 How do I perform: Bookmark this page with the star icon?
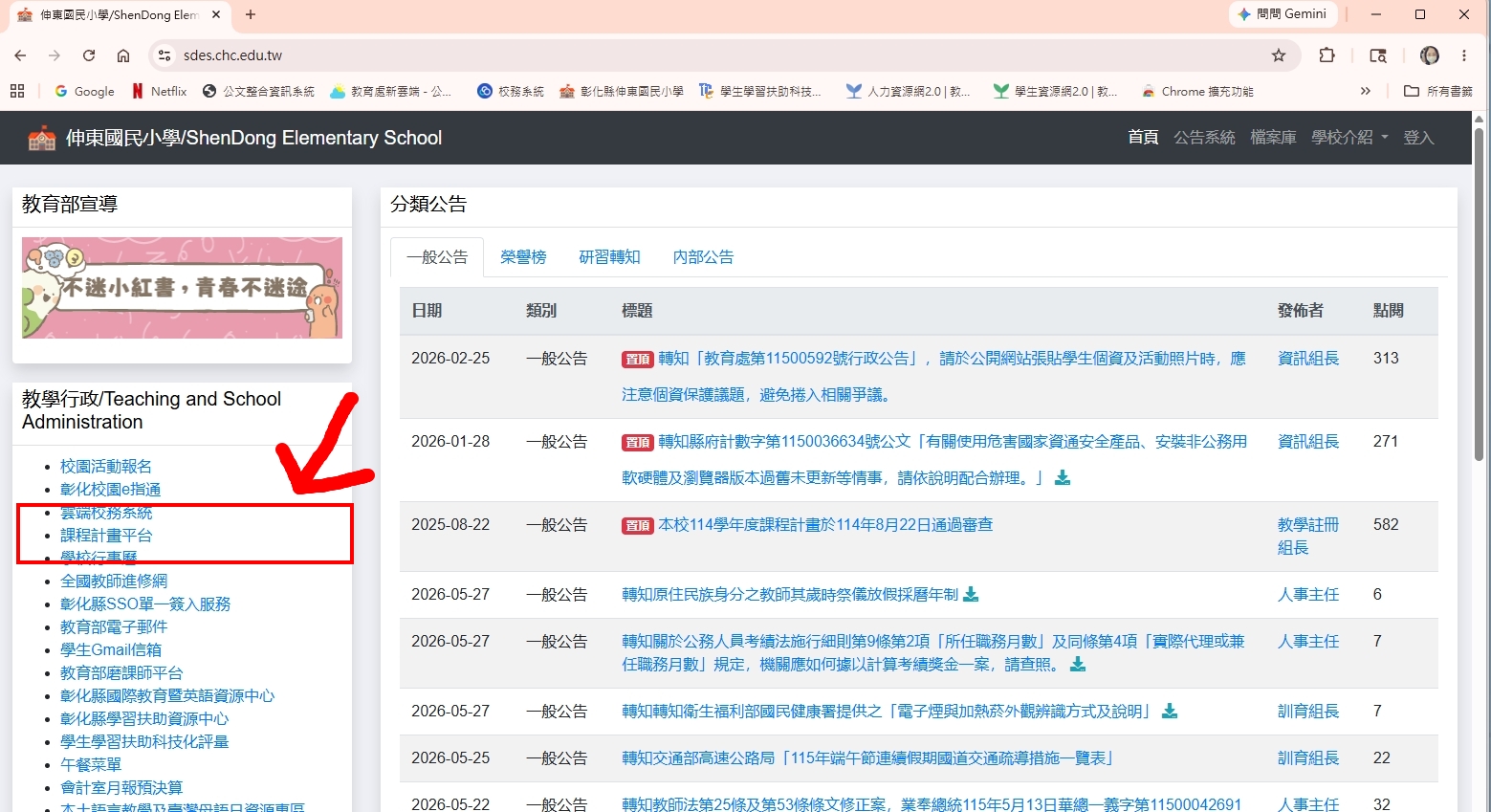tap(1279, 55)
